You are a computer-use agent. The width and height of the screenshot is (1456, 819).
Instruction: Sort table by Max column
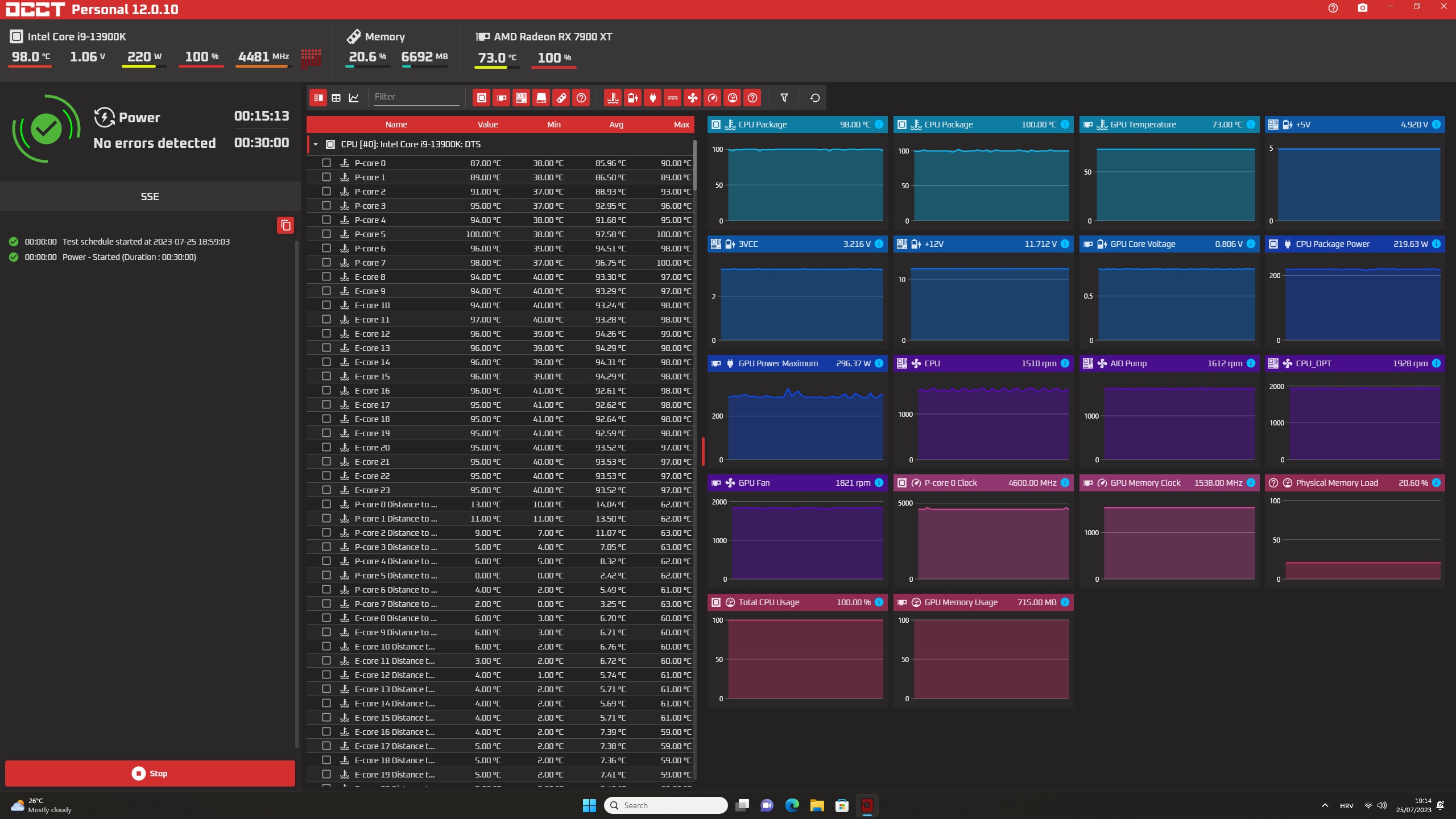(681, 125)
